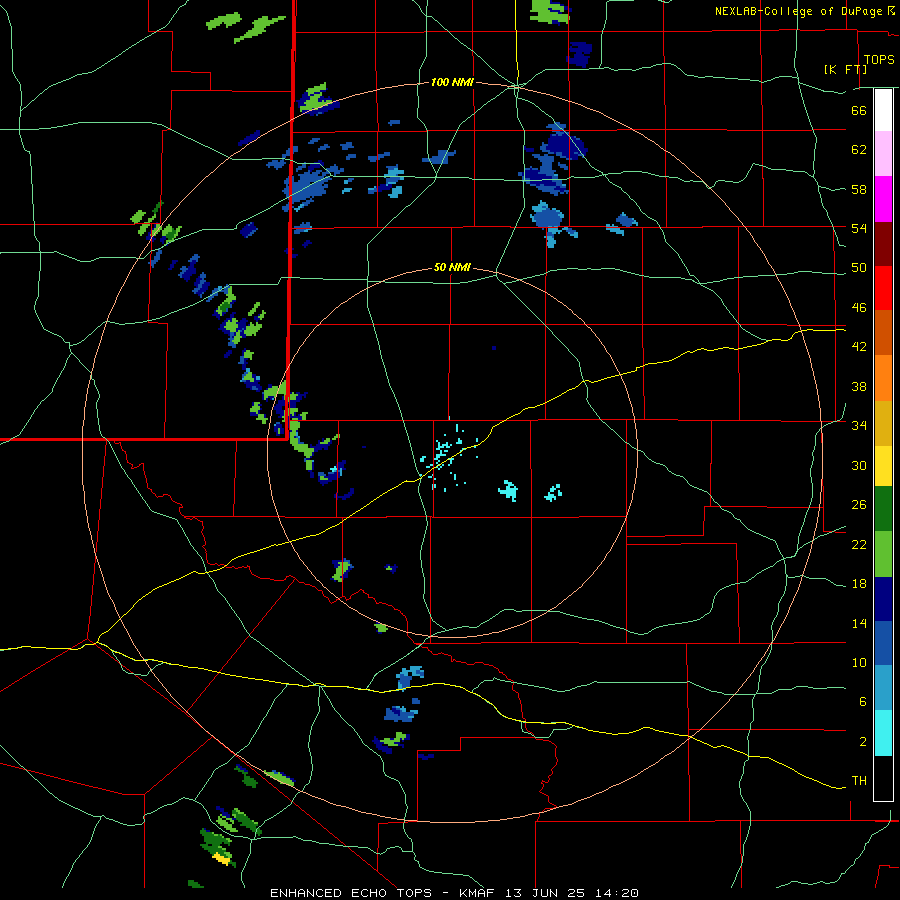Pick the bright orange legend swatch
900x900 pixels.
[x=883, y=378]
